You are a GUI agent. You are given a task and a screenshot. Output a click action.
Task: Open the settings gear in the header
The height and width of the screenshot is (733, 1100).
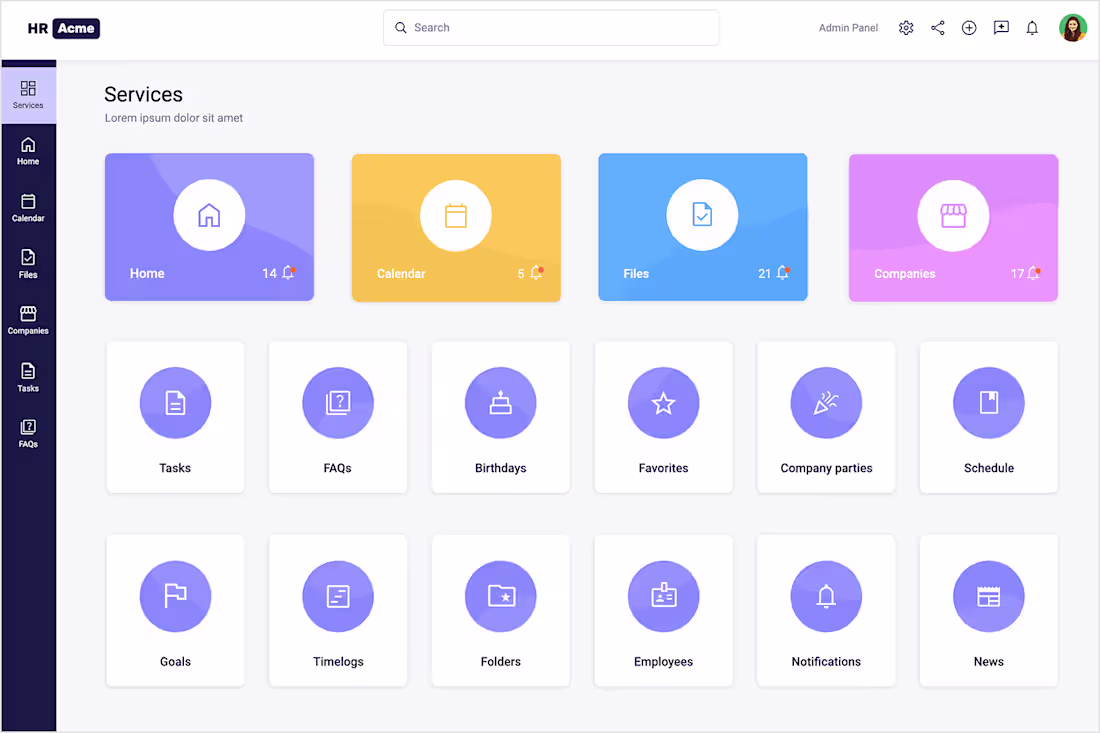(906, 28)
